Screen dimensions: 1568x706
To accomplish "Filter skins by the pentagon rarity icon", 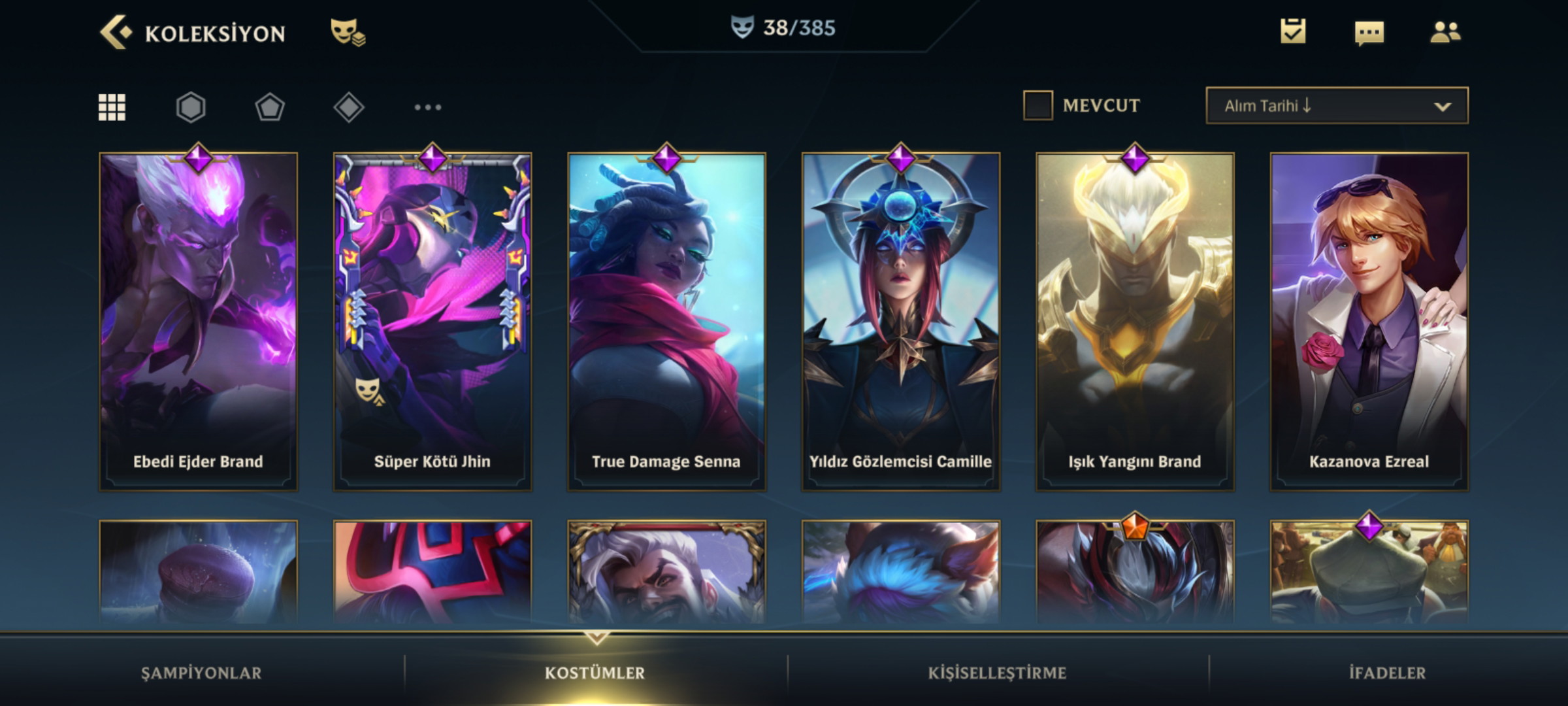I will click(270, 107).
